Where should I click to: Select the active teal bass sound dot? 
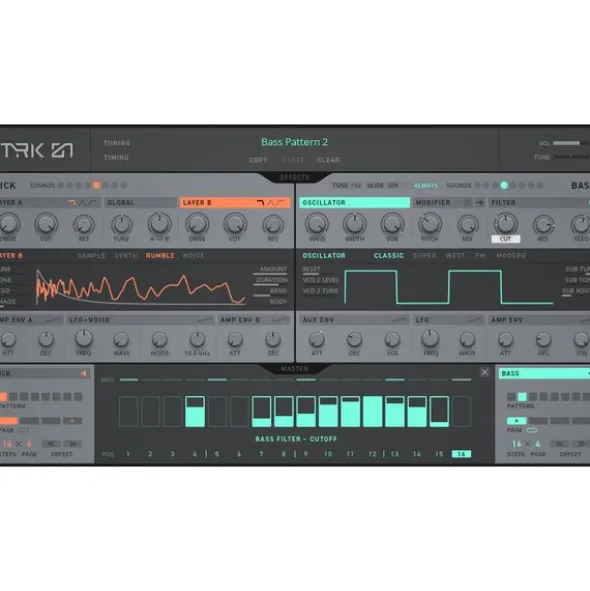[504, 185]
